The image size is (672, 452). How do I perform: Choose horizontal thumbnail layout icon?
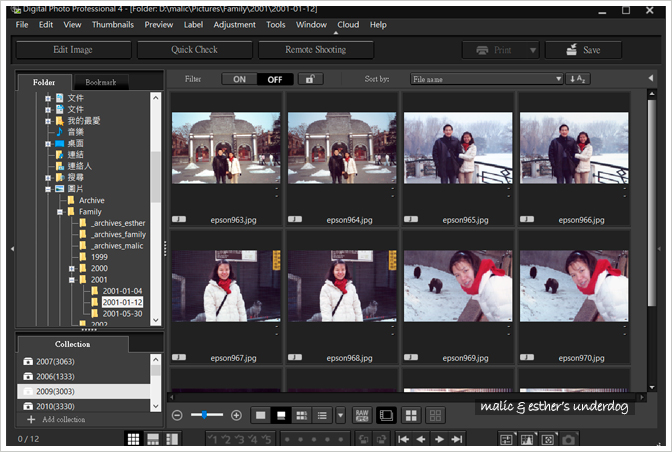(153, 439)
